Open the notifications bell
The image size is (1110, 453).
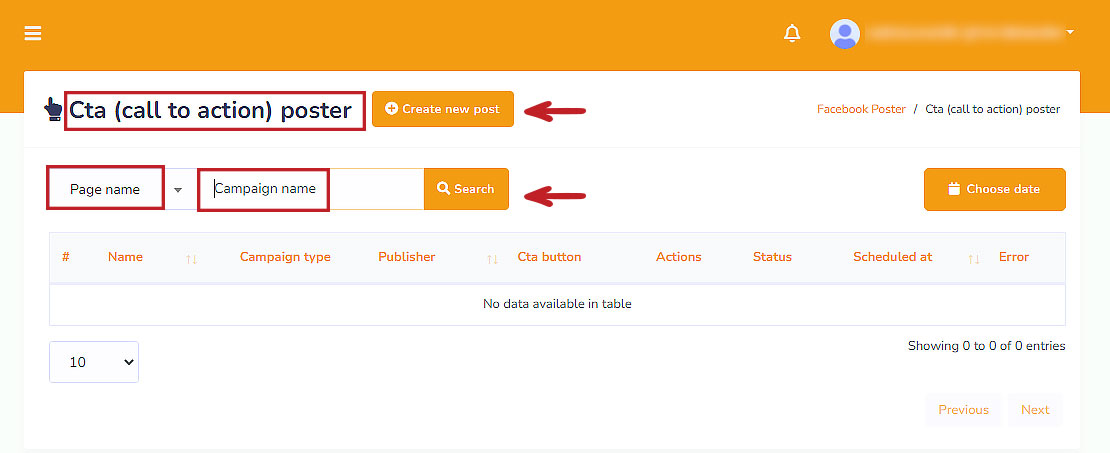[x=792, y=33]
